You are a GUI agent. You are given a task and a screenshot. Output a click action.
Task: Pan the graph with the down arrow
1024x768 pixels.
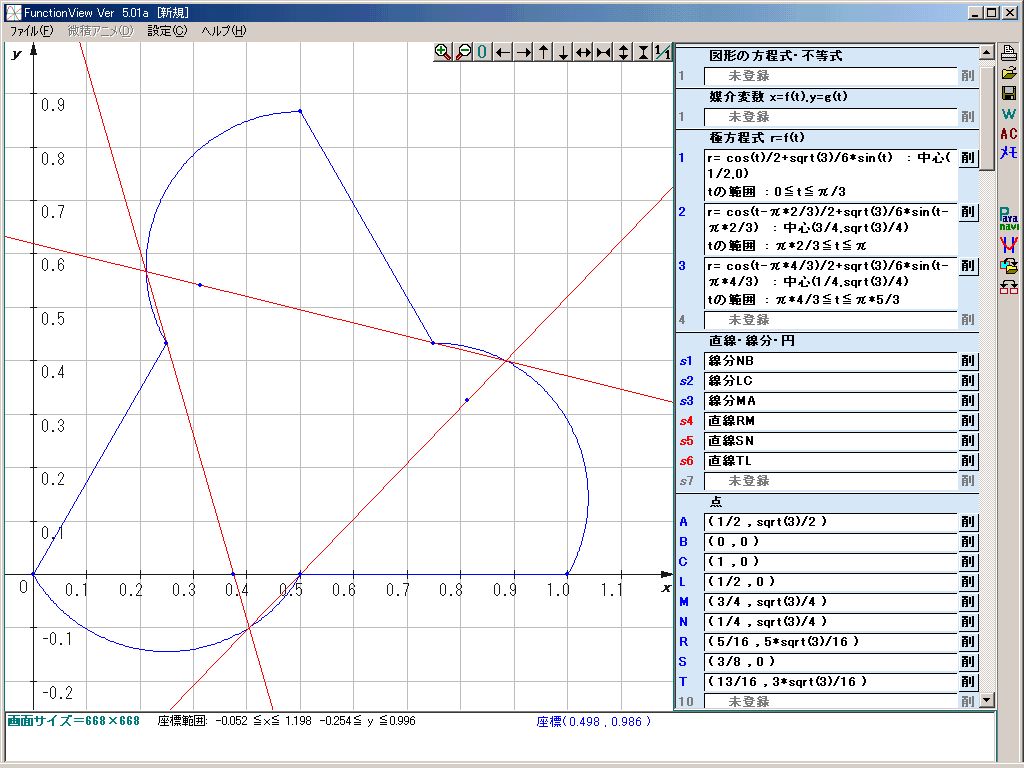pyautogui.click(x=563, y=52)
